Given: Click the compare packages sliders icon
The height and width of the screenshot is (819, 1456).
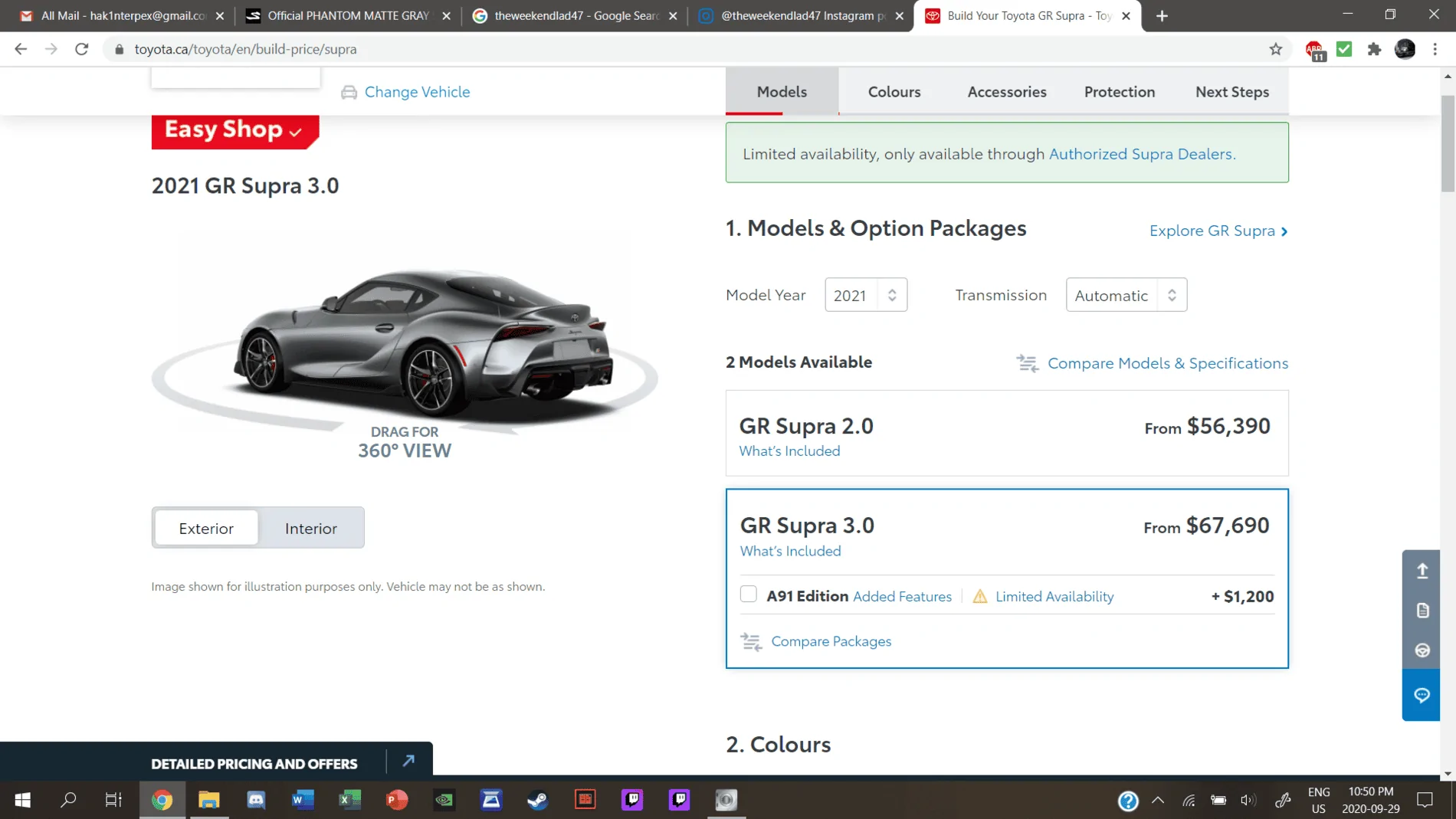Looking at the screenshot, I should coord(751,641).
